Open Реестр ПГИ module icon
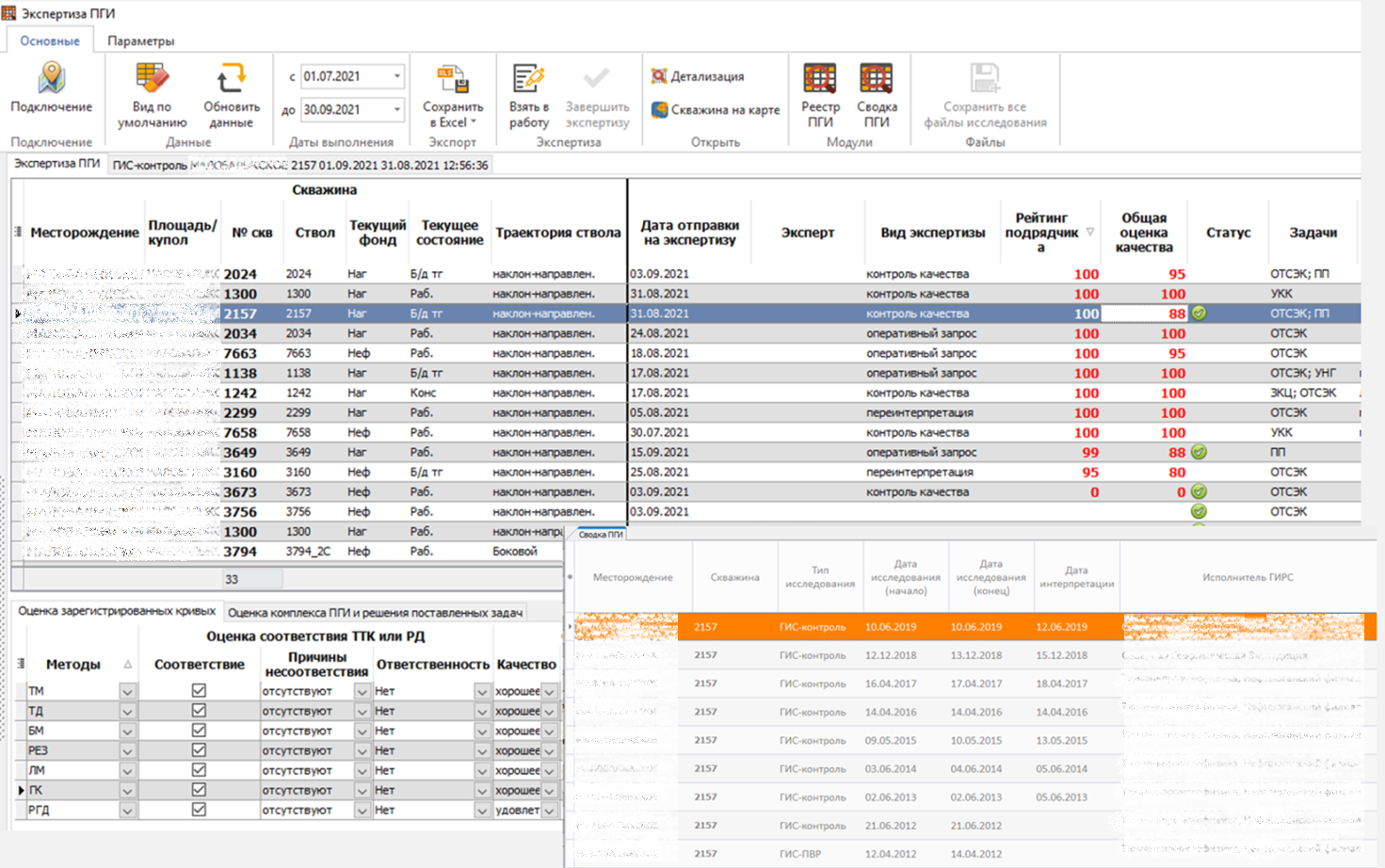This screenshot has height=868, width=1385. 819,79
